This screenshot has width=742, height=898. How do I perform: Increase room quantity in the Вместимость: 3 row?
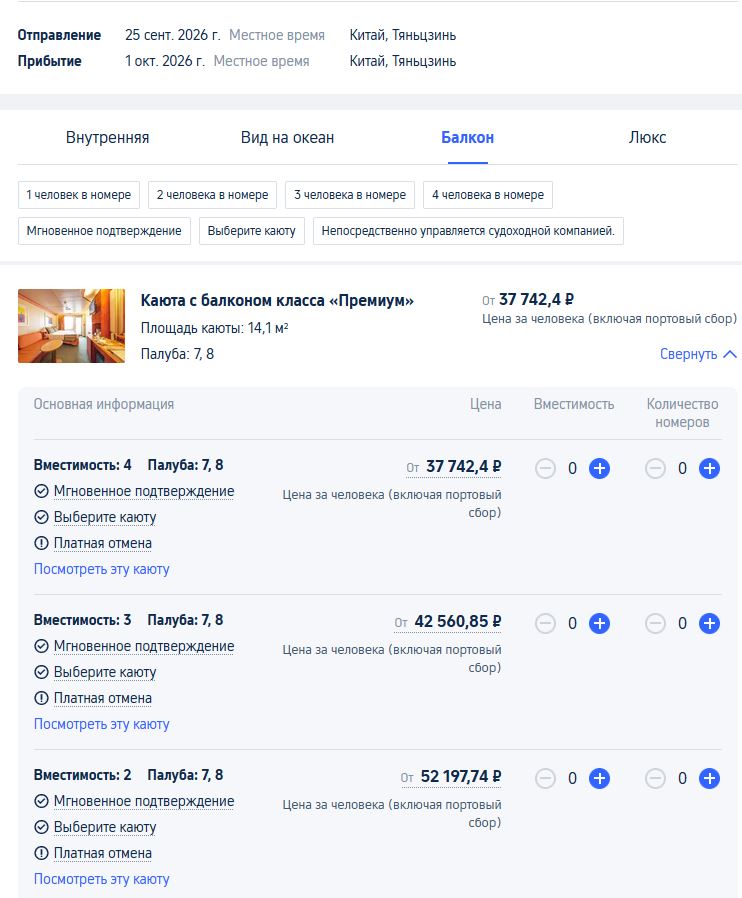(709, 623)
